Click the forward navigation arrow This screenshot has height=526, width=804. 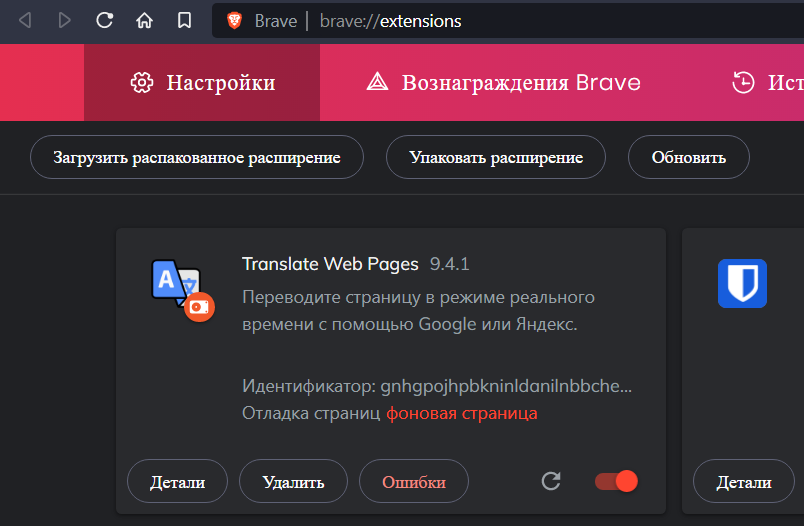point(65,21)
